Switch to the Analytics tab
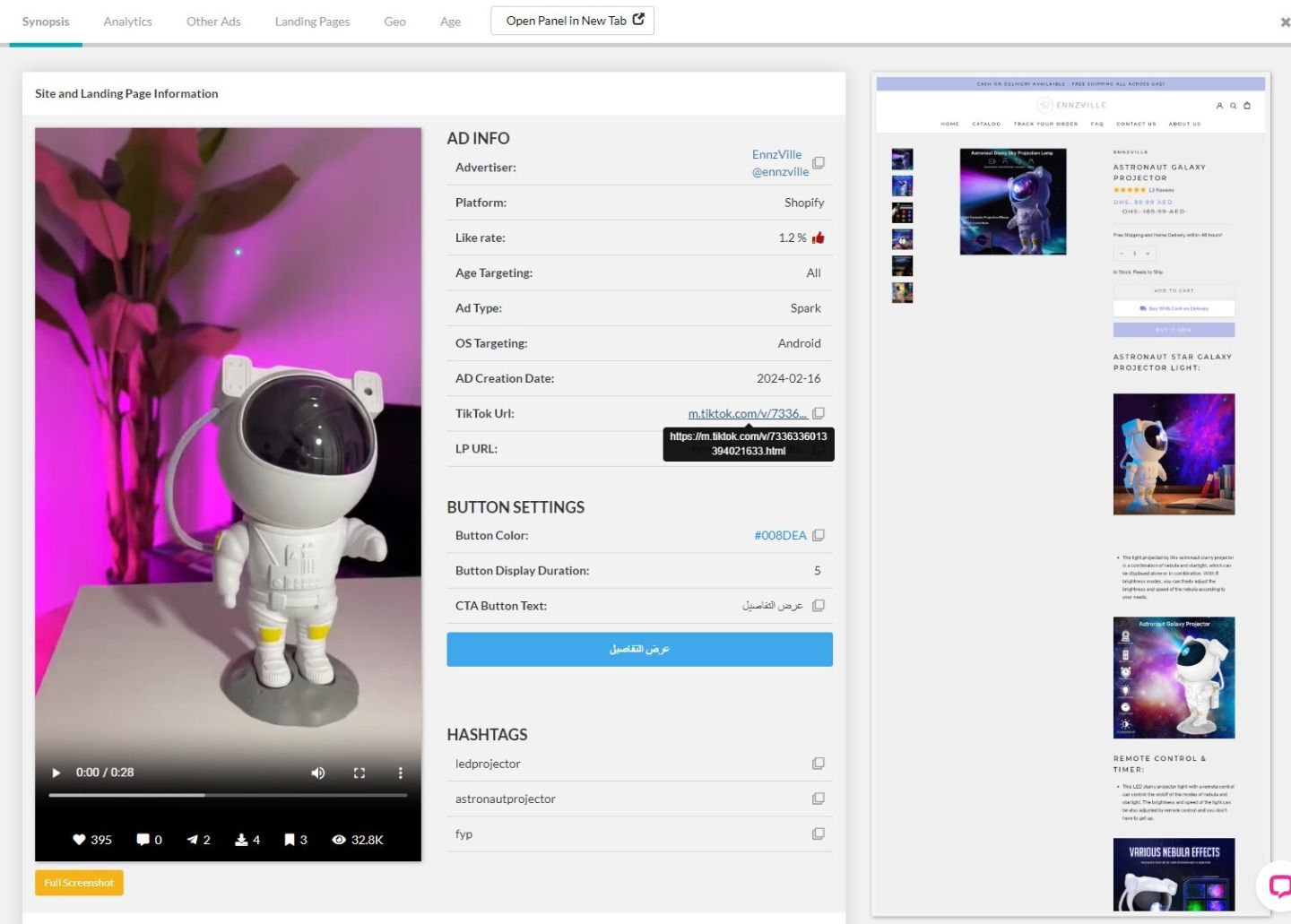The image size is (1291, 924). [x=127, y=22]
